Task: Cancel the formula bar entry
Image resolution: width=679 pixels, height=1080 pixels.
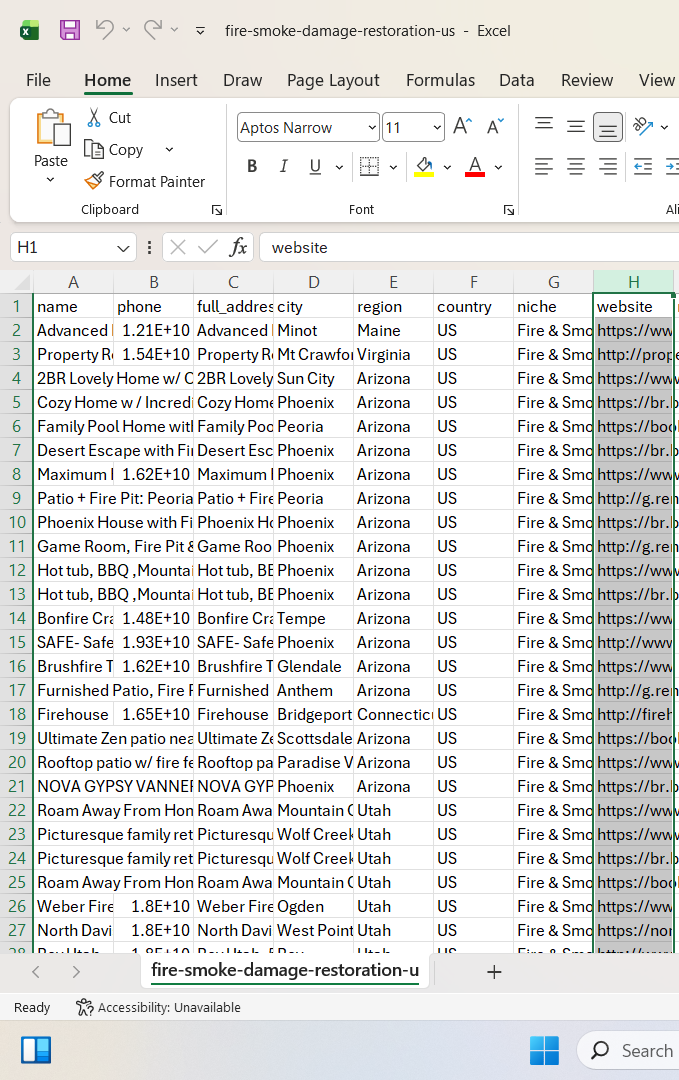Action: (178, 247)
